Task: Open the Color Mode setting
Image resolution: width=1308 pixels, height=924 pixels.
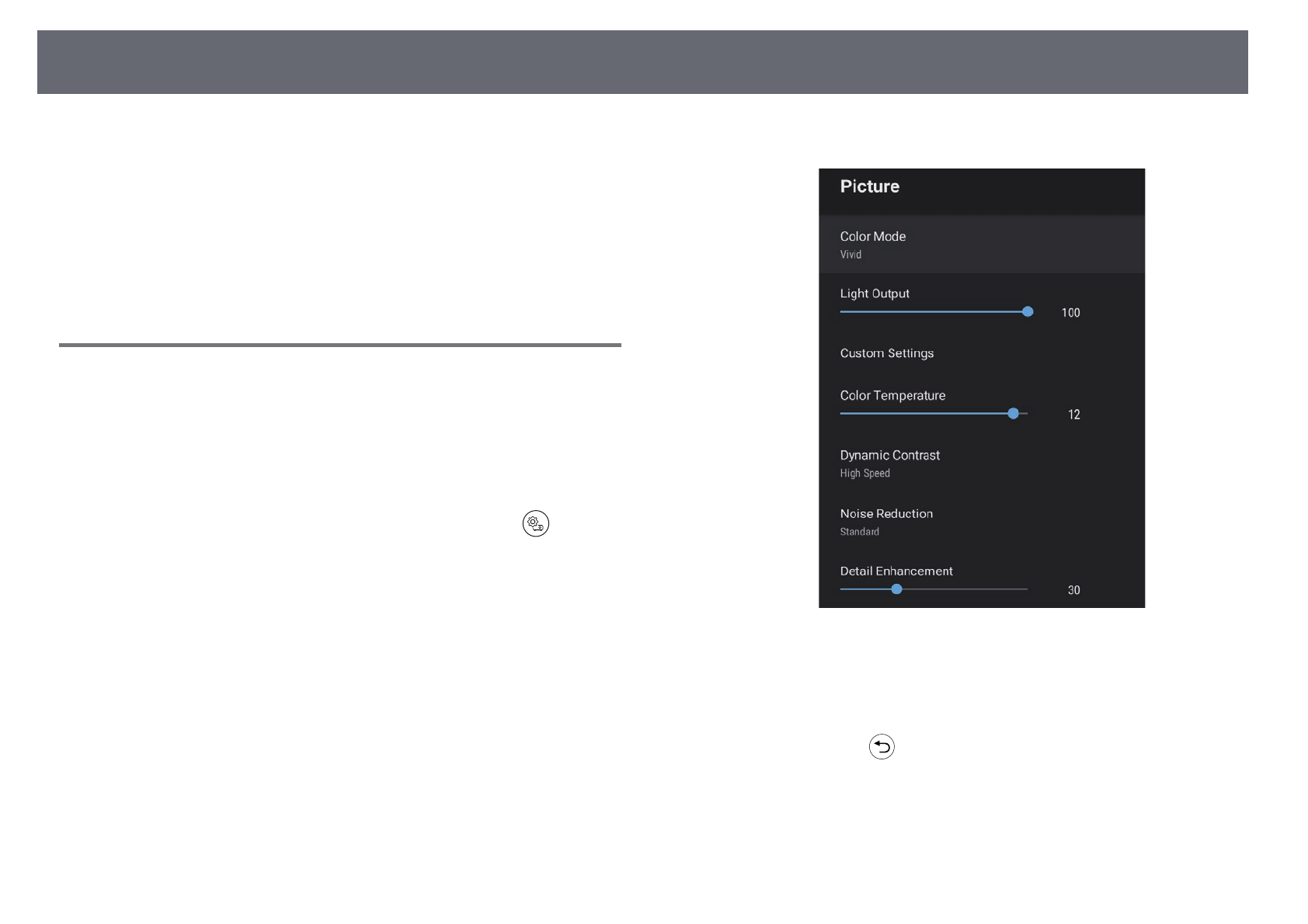Action: coord(872,237)
